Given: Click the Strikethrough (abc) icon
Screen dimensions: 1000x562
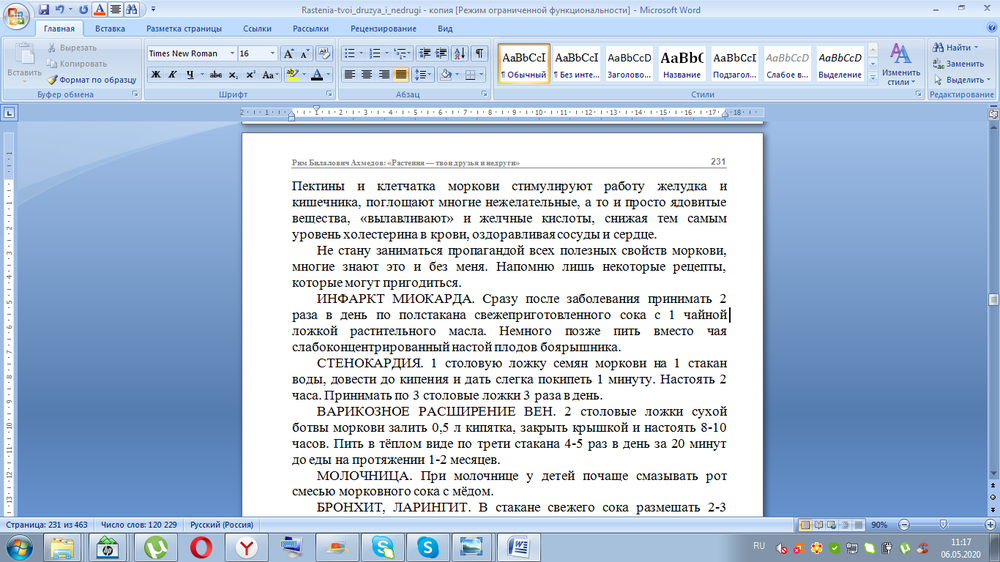Looking at the screenshot, I should [x=216, y=75].
